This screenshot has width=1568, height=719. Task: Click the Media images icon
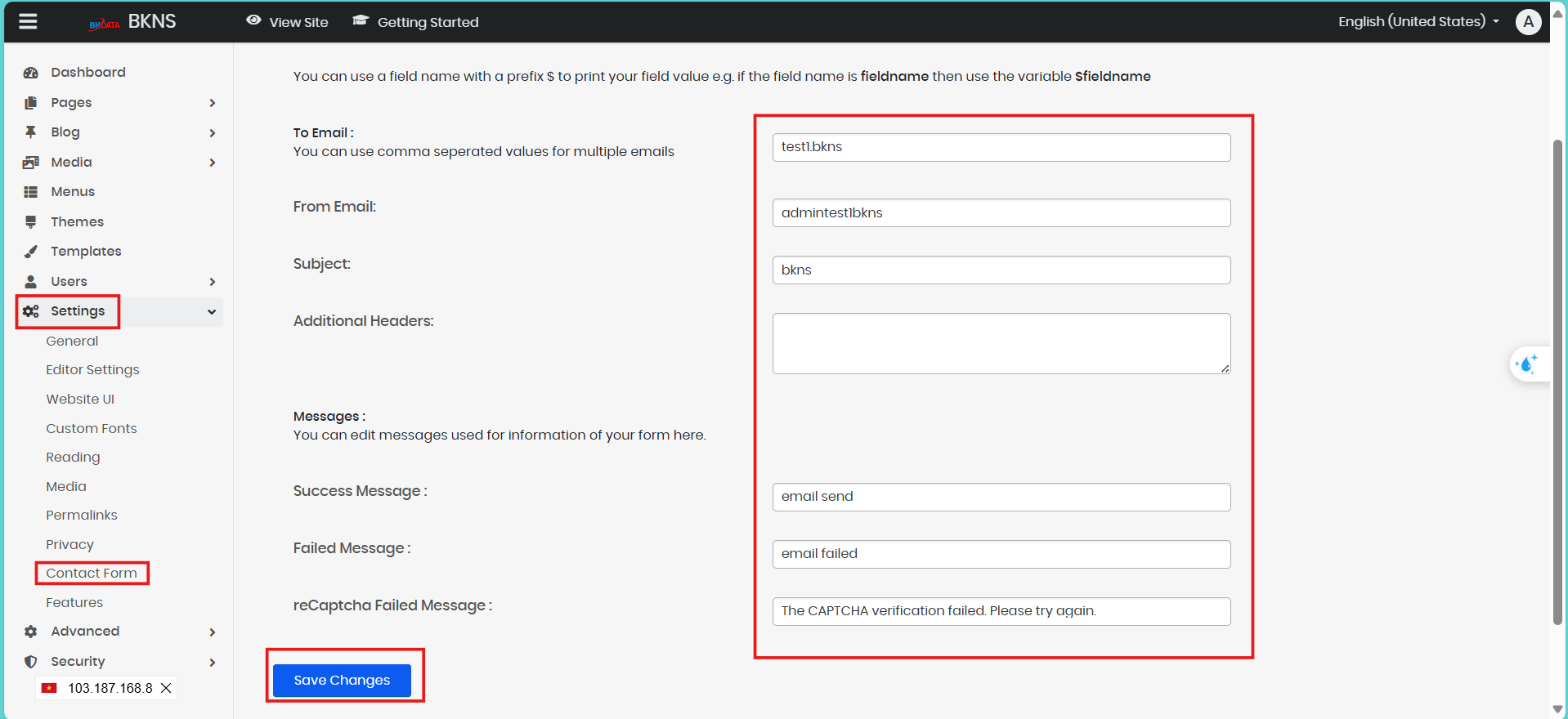31,162
